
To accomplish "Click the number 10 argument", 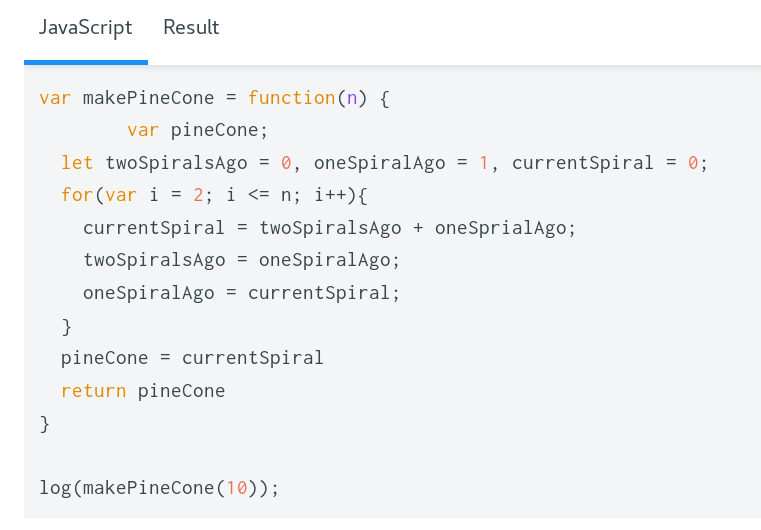I will click(x=236, y=488).
